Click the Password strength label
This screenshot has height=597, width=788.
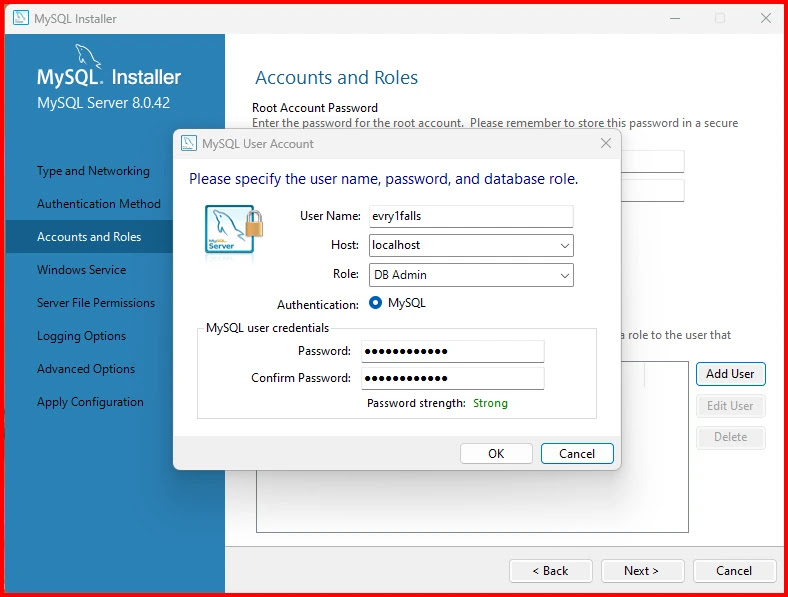[416, 403]
